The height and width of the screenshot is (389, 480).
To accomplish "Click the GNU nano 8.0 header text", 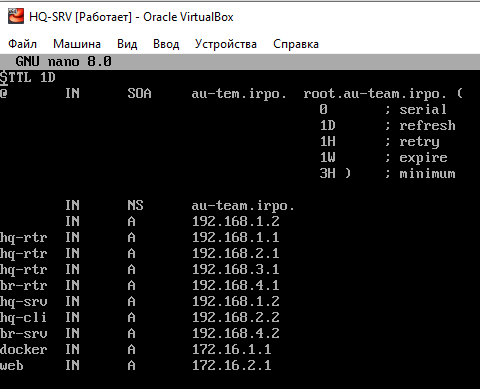I will (x=64, y=62).
